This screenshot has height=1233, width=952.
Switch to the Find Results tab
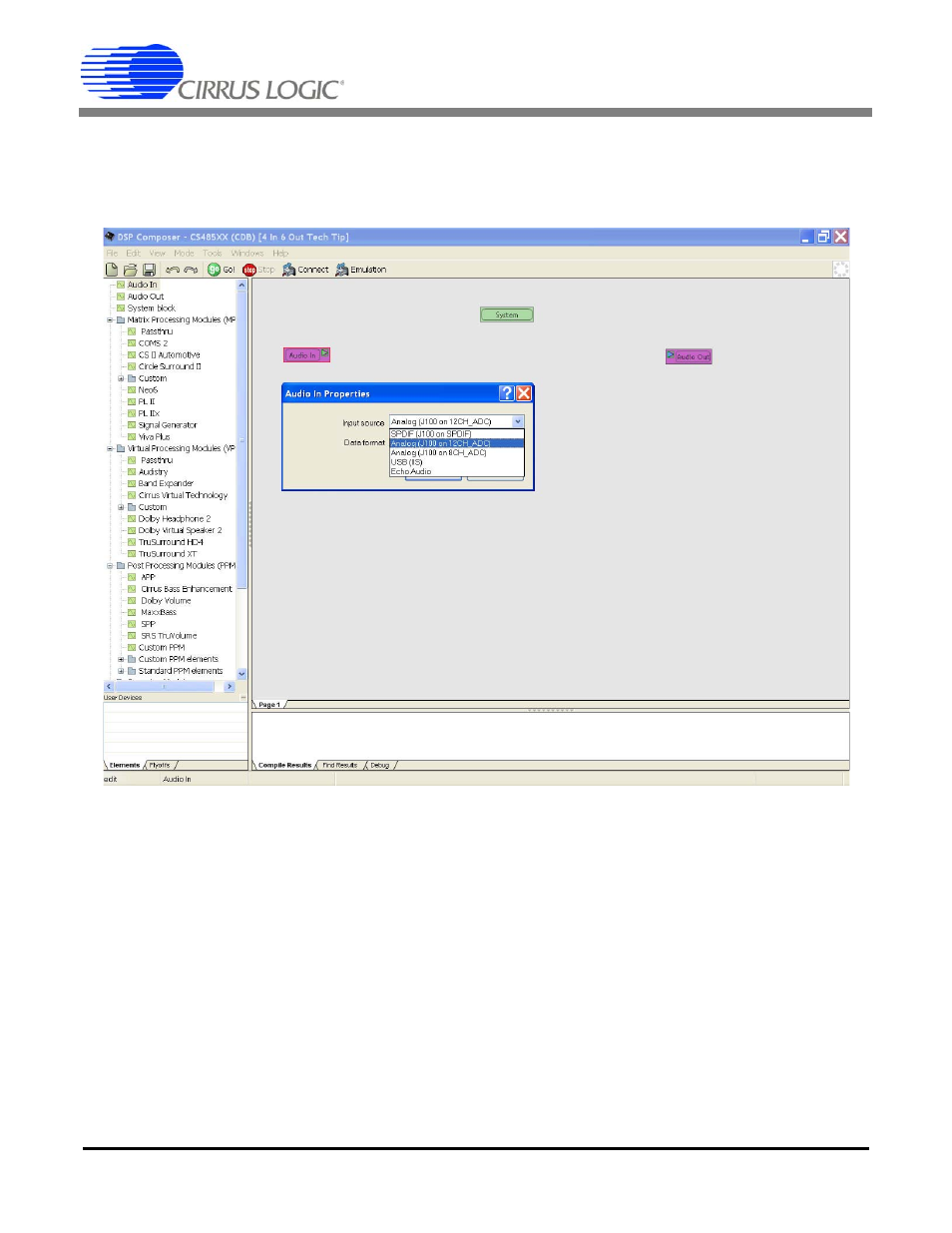(339, 766)
